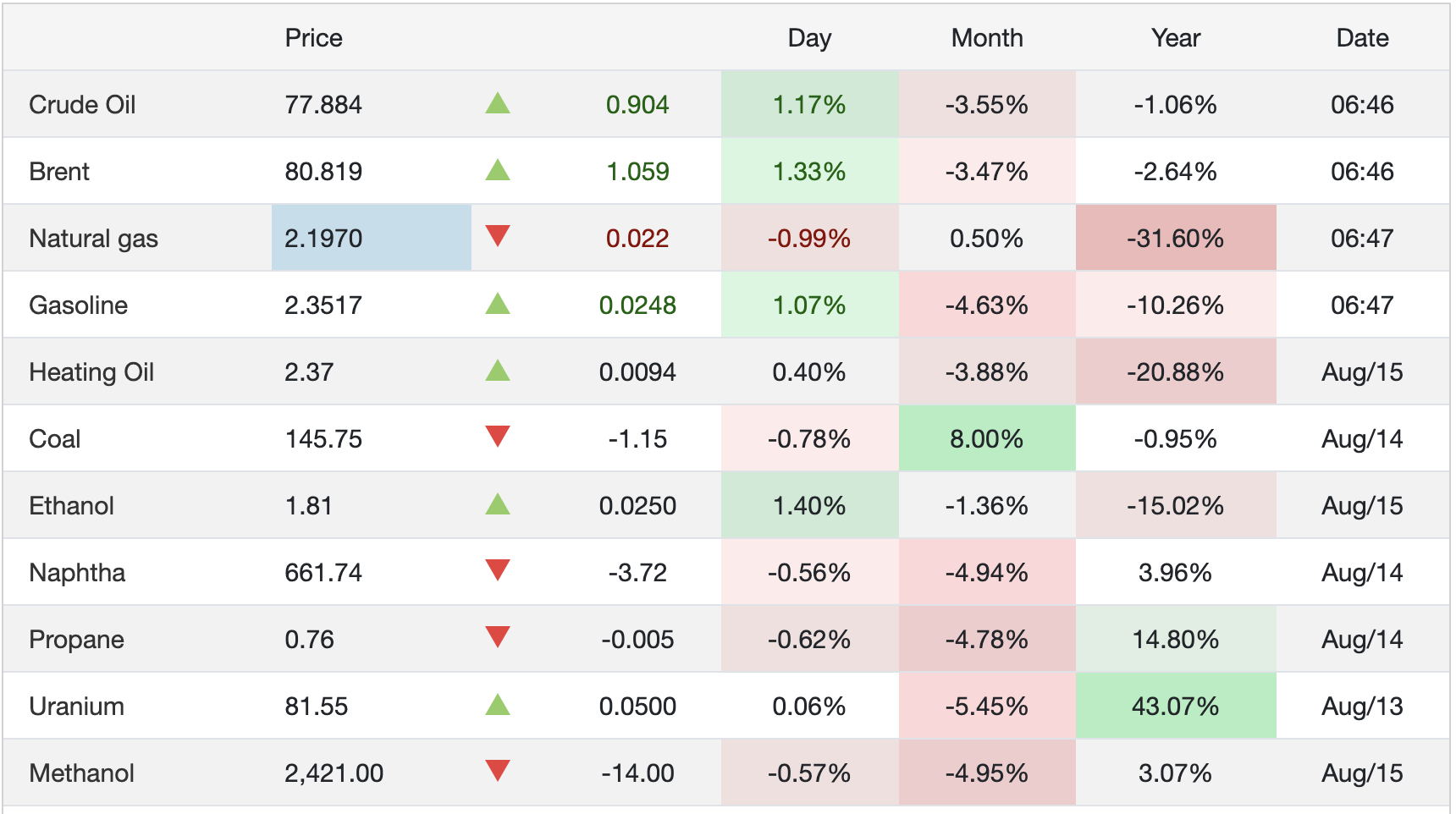Click the Ethanol day change 1.40%
This screenshot has width=1456, height=814.
click(x=809, y=506)
